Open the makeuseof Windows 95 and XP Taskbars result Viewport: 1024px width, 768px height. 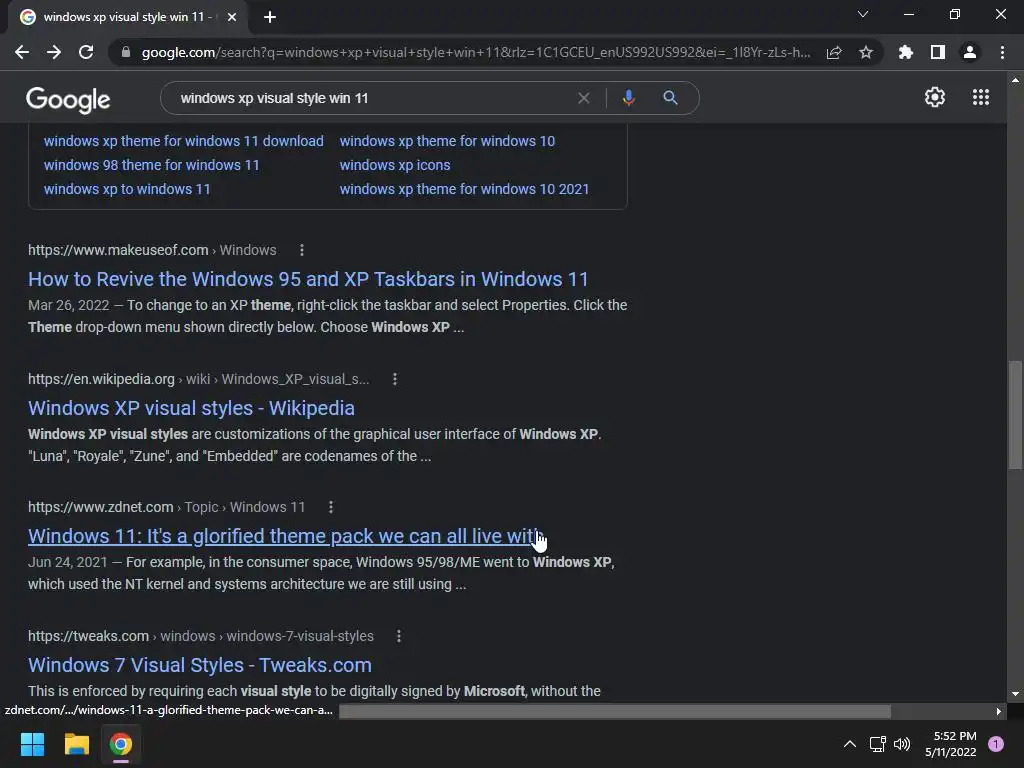[308, 279]
